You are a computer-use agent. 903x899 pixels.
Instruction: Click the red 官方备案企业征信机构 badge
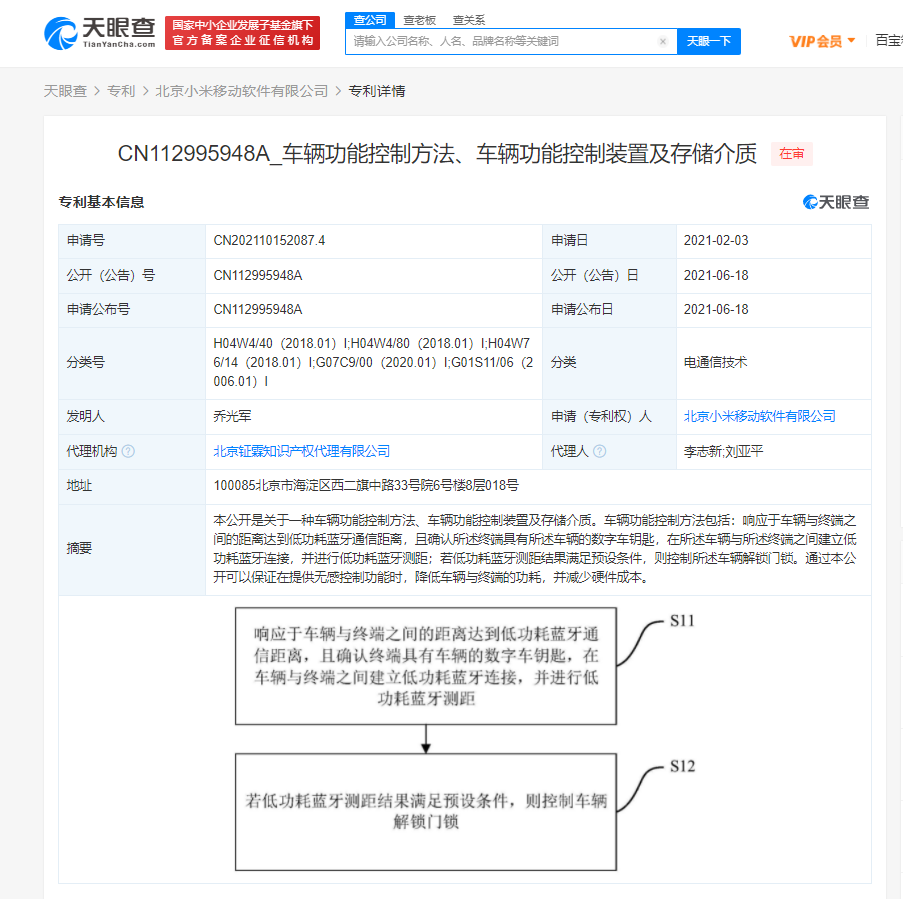(x=243, y=32)
